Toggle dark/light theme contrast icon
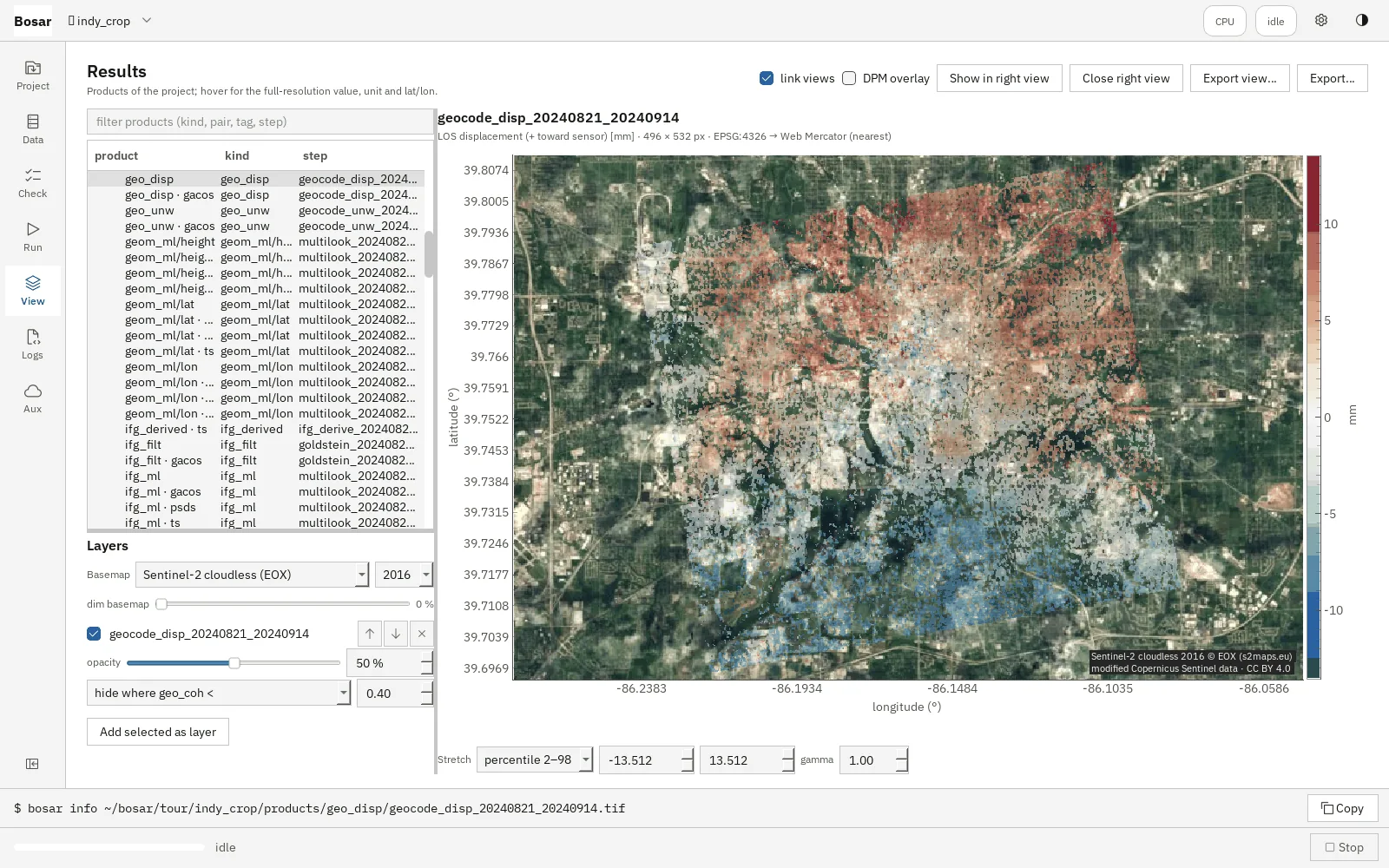 tap(1361, 21)
